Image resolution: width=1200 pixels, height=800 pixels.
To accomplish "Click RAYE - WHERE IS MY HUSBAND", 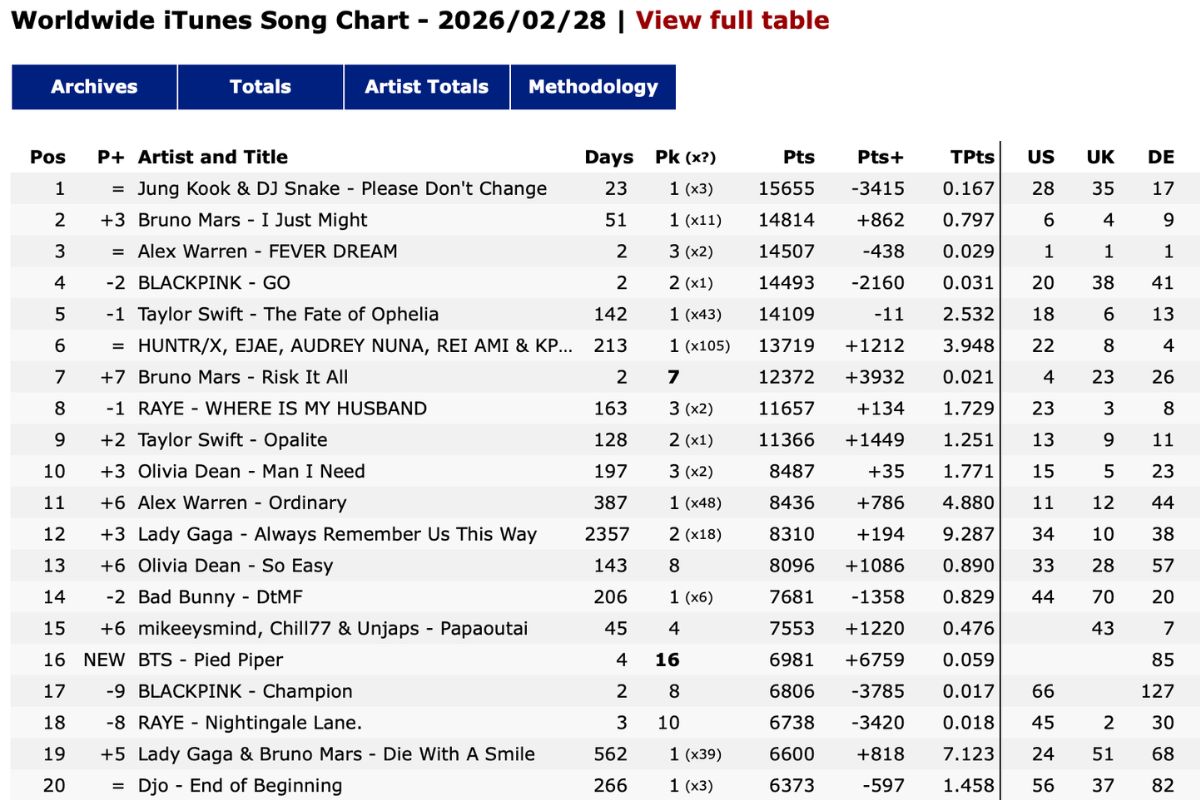I will (282, 408).
